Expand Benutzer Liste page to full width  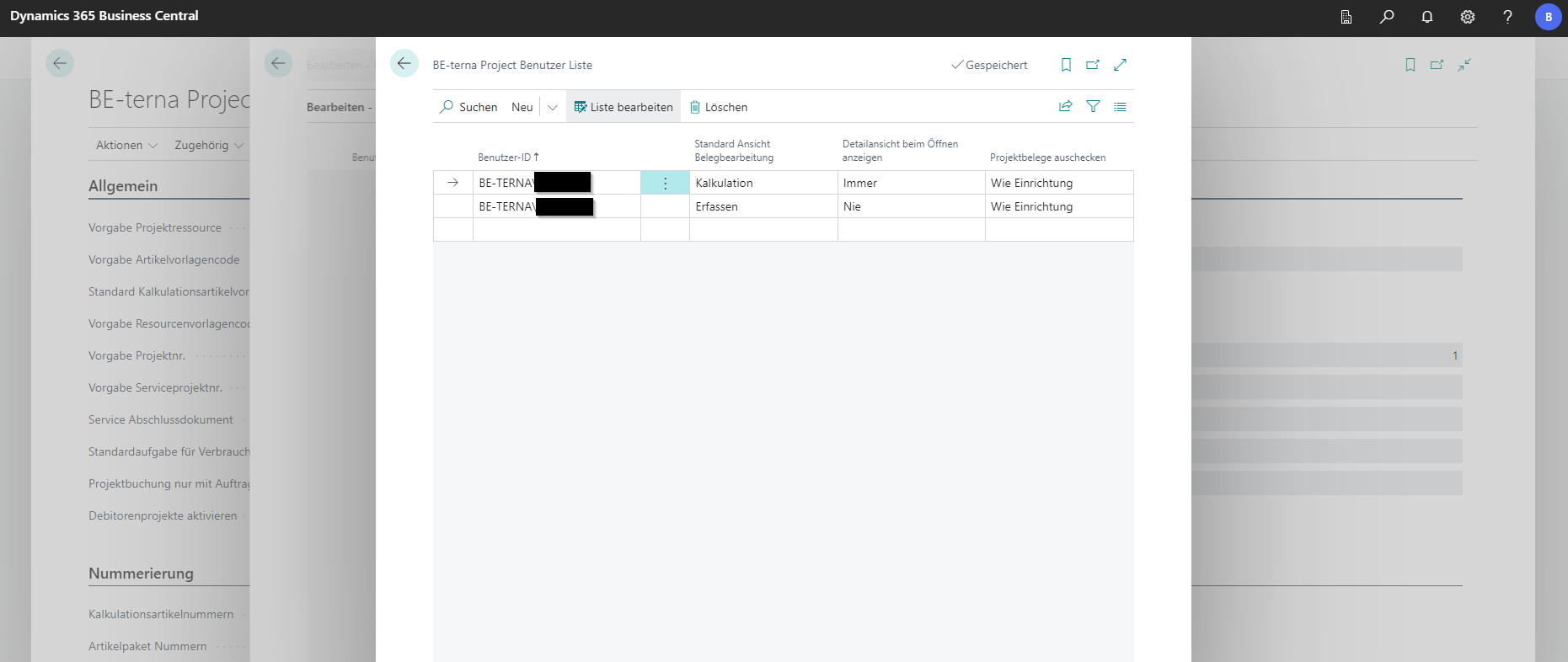(x=1120, y=65)
